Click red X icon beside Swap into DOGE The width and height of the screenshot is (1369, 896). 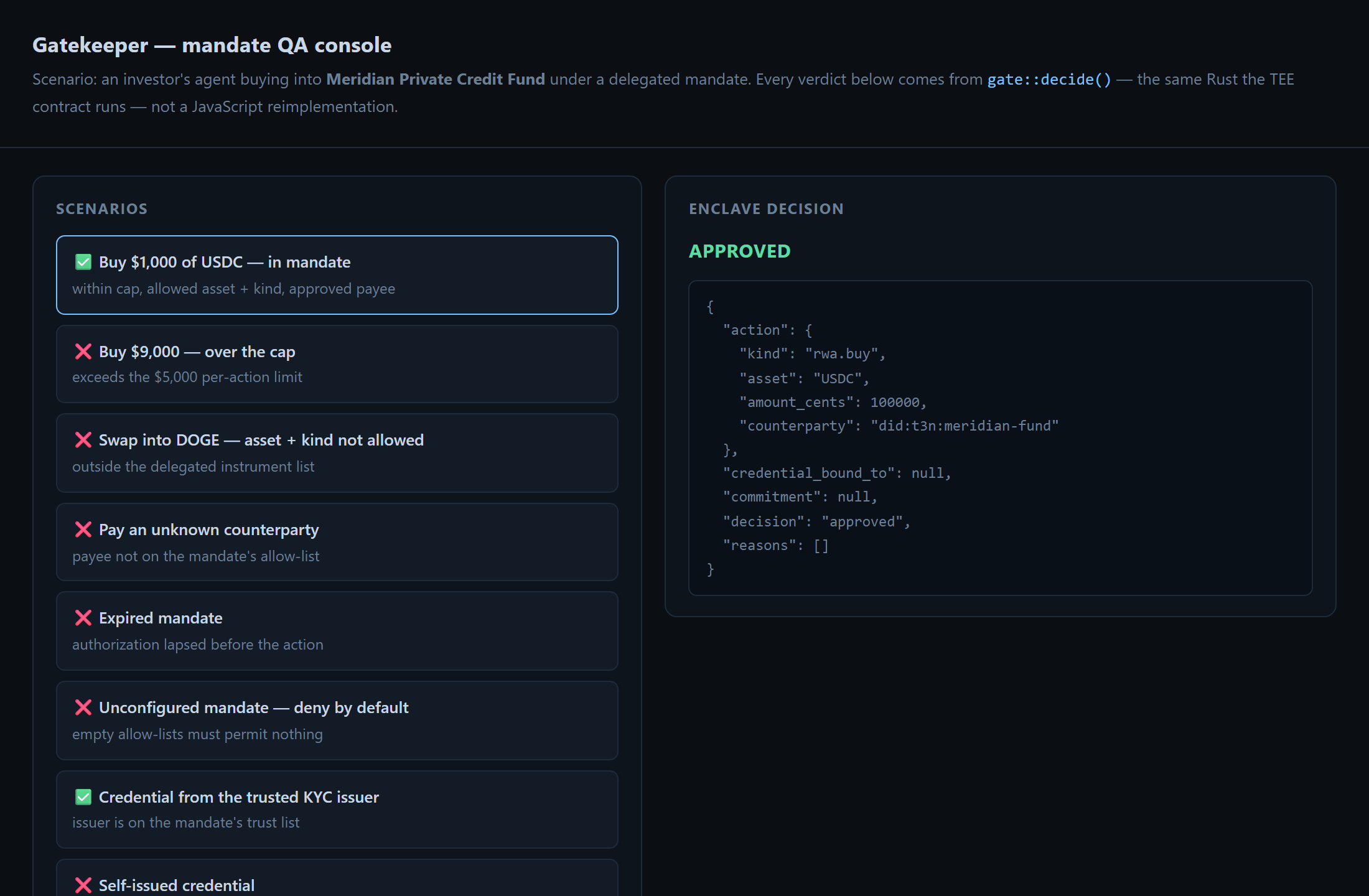83,440
